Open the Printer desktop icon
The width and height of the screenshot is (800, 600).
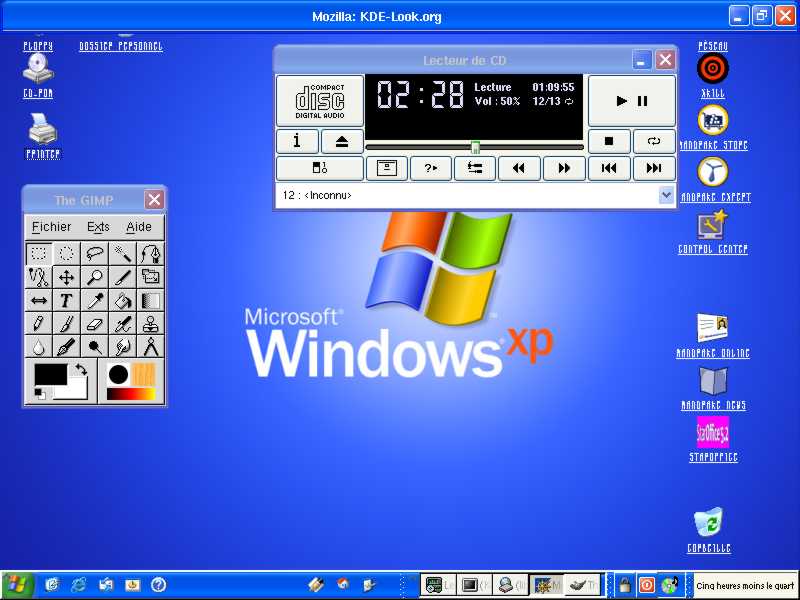(x=43, y=136)
